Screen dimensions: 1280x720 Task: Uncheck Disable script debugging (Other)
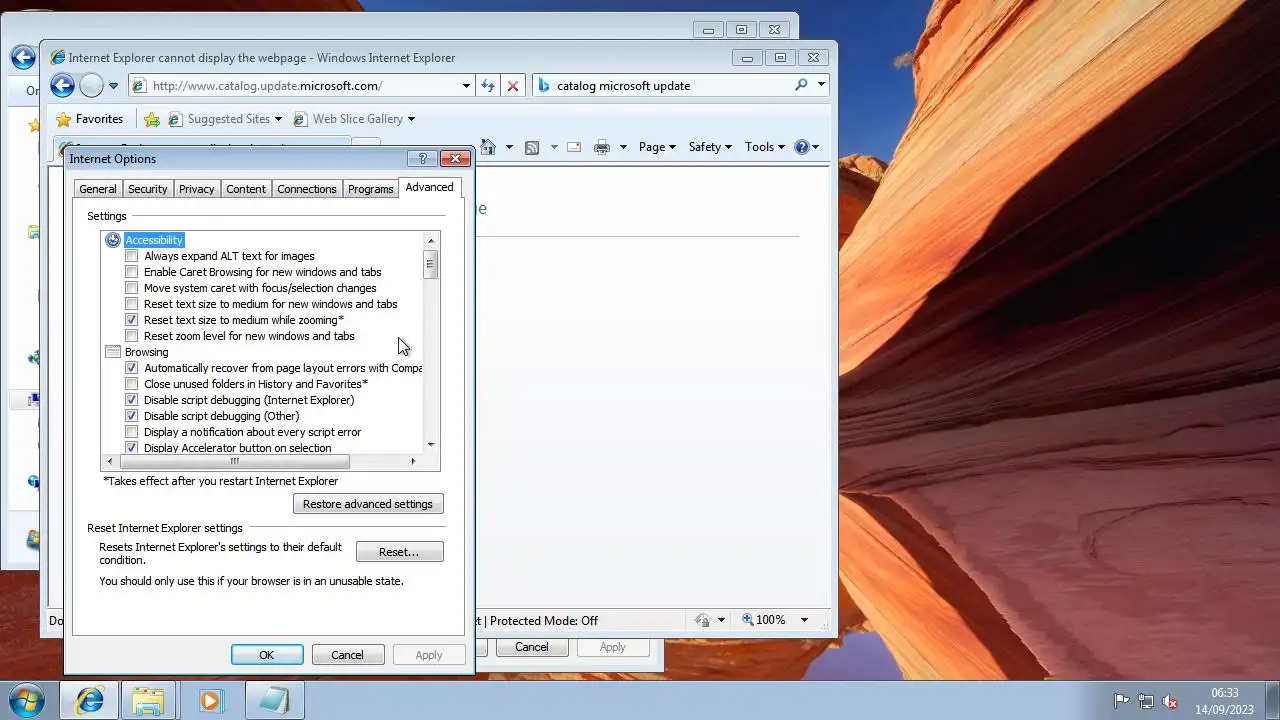(131, 416)
